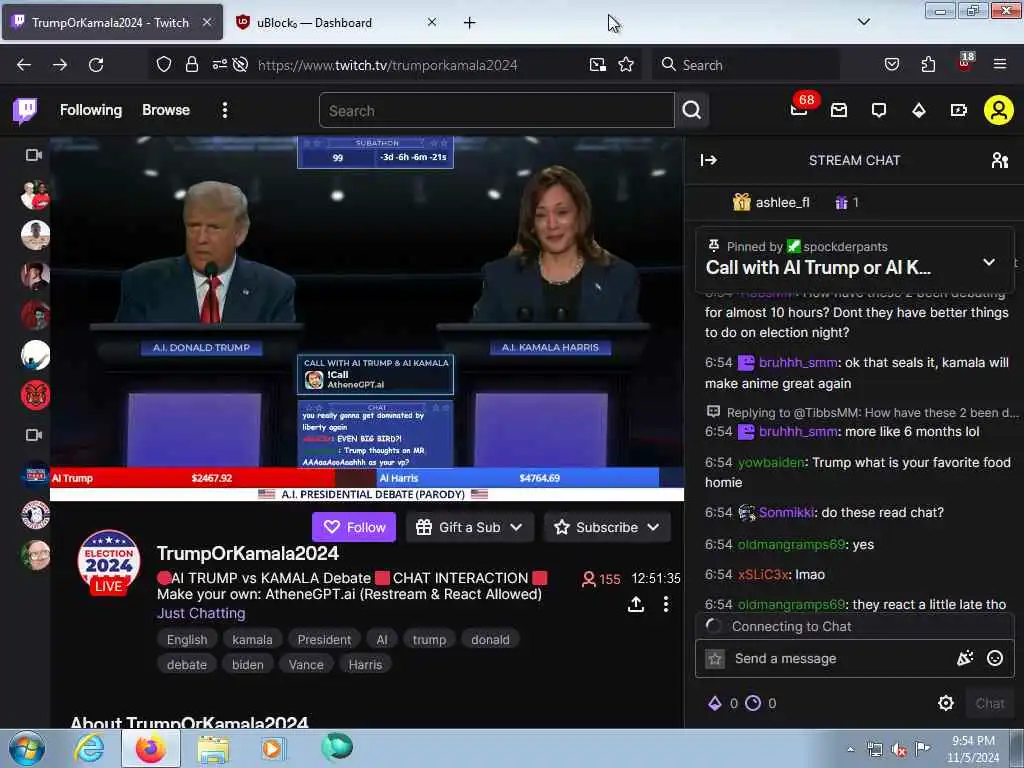Click the Chat send button
1024x768 pixels.
pos(989,703)
